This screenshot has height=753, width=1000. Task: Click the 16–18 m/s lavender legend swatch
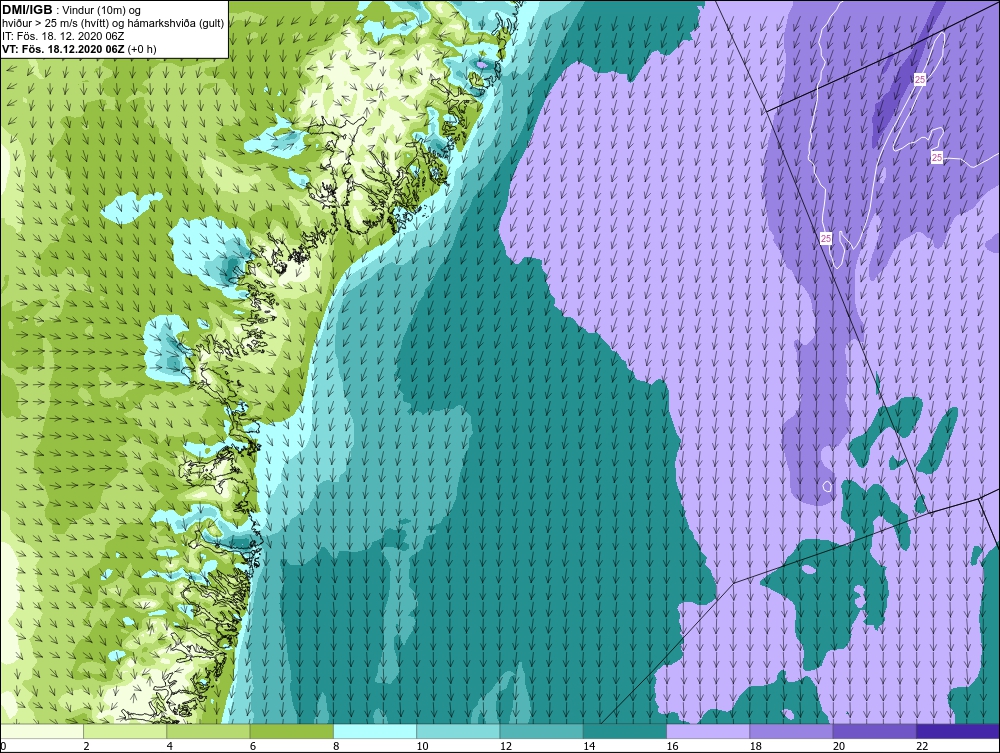click(x=708, y=731)
